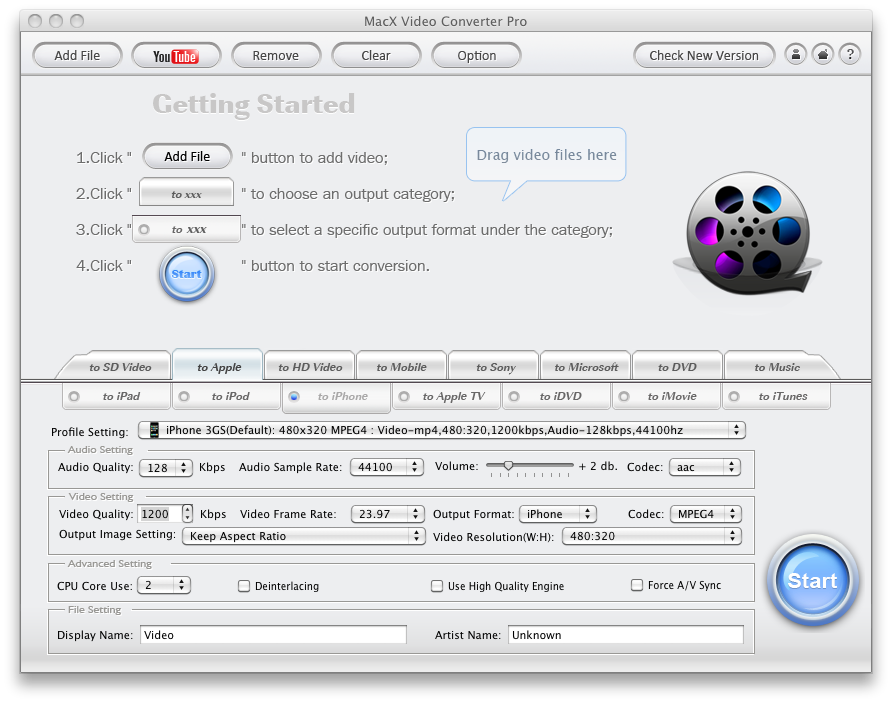Screen dimensions: 892x703
Task: Open the Video Frame Rate dropdown
Action: click(x=387, y=514)
